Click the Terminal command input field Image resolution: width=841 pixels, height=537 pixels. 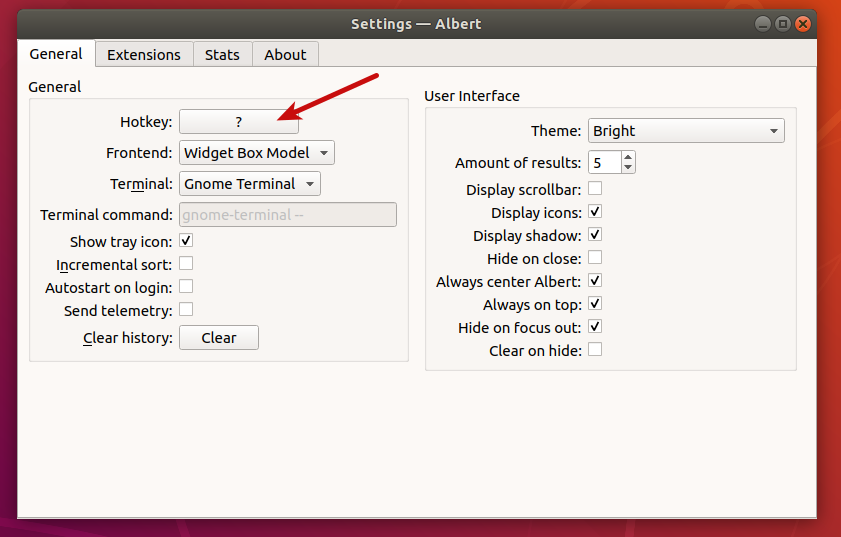pos(287,215)
